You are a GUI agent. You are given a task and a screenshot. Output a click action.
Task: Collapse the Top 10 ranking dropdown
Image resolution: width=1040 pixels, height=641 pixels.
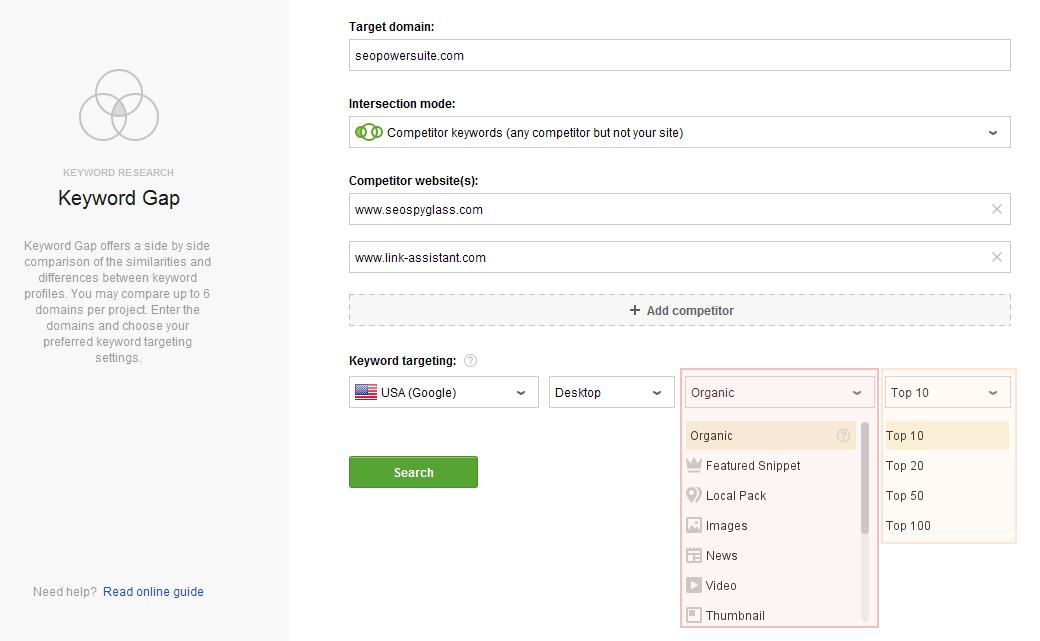point(948,392)
